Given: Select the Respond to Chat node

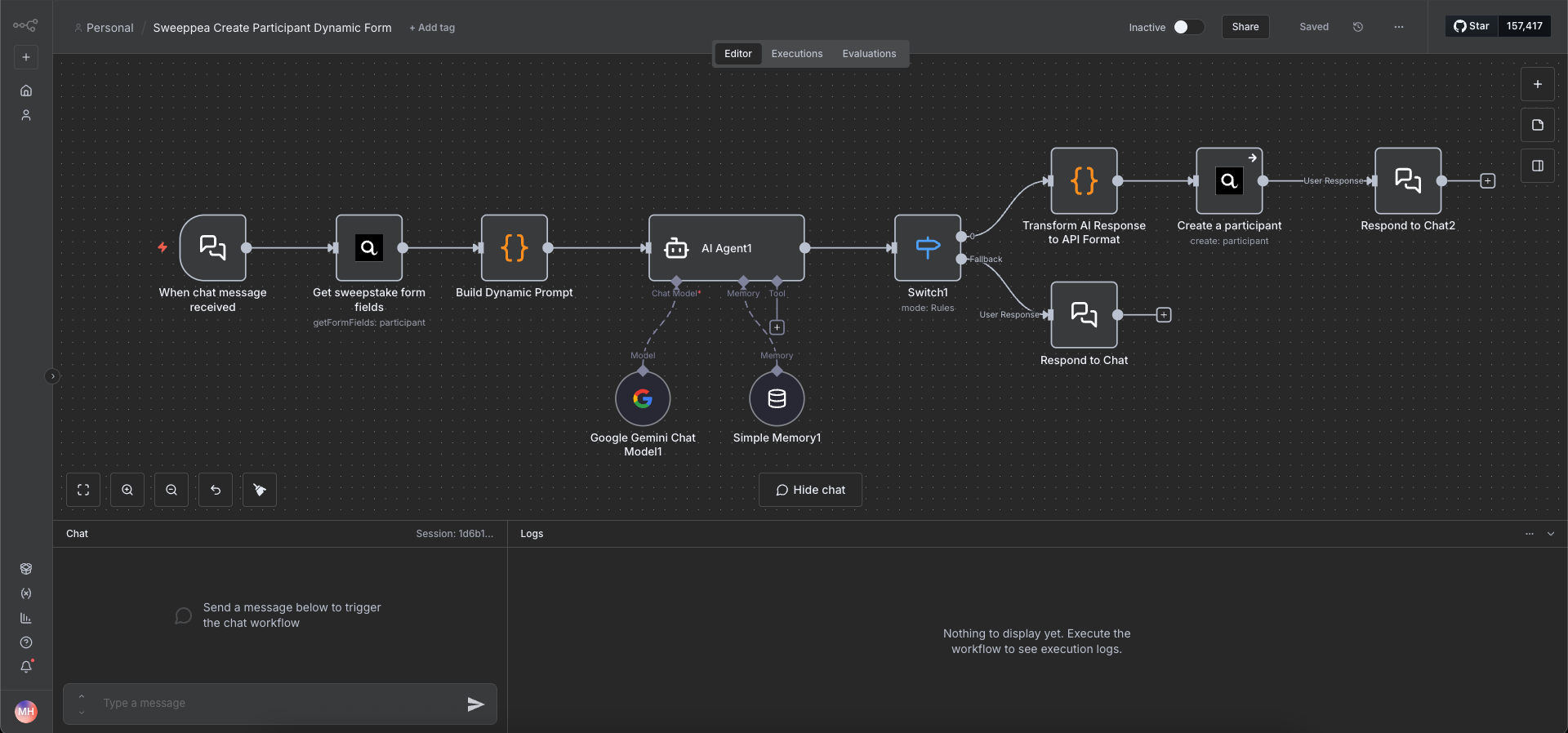Looking at the screenshot, I should click(x=1085, y=315).
